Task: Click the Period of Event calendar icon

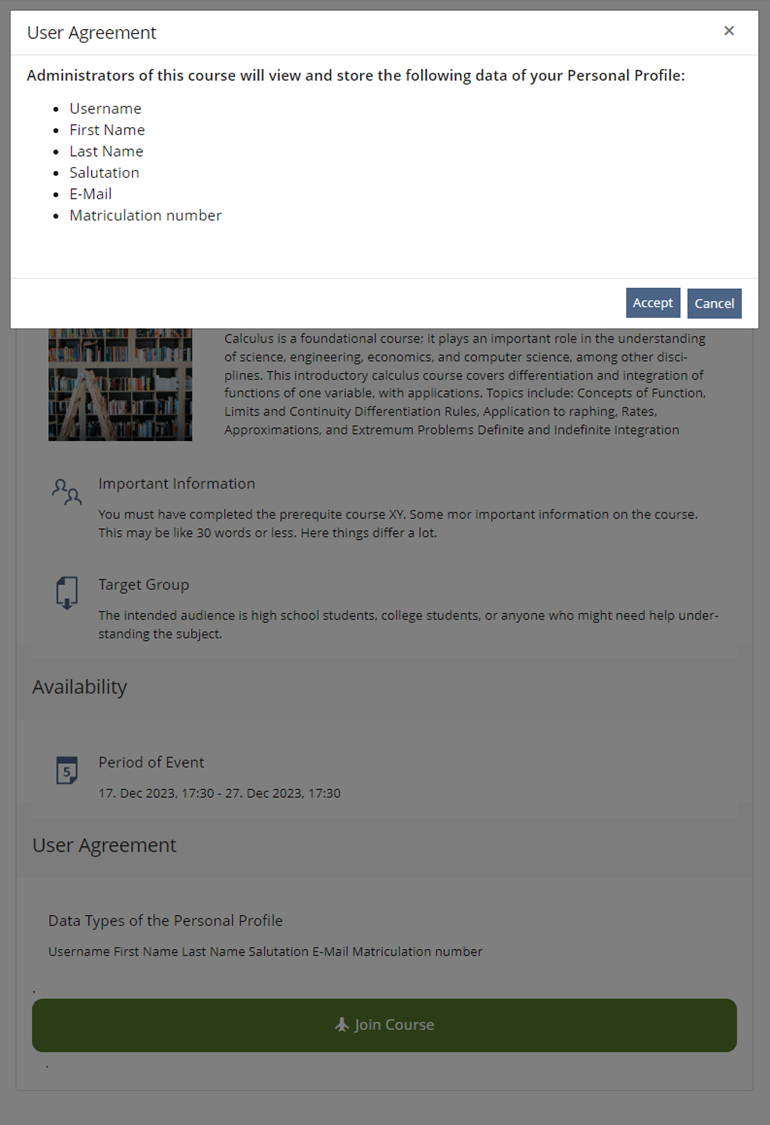Action: [66, 771]
